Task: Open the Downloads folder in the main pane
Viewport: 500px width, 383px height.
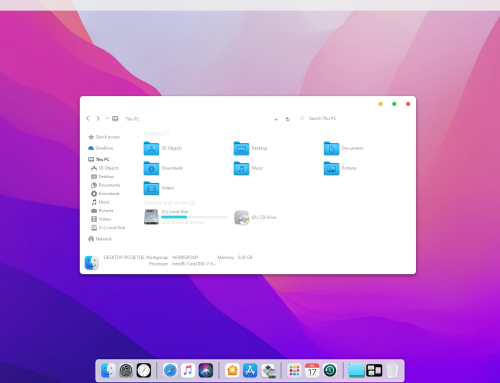Action: click(151, 168)
